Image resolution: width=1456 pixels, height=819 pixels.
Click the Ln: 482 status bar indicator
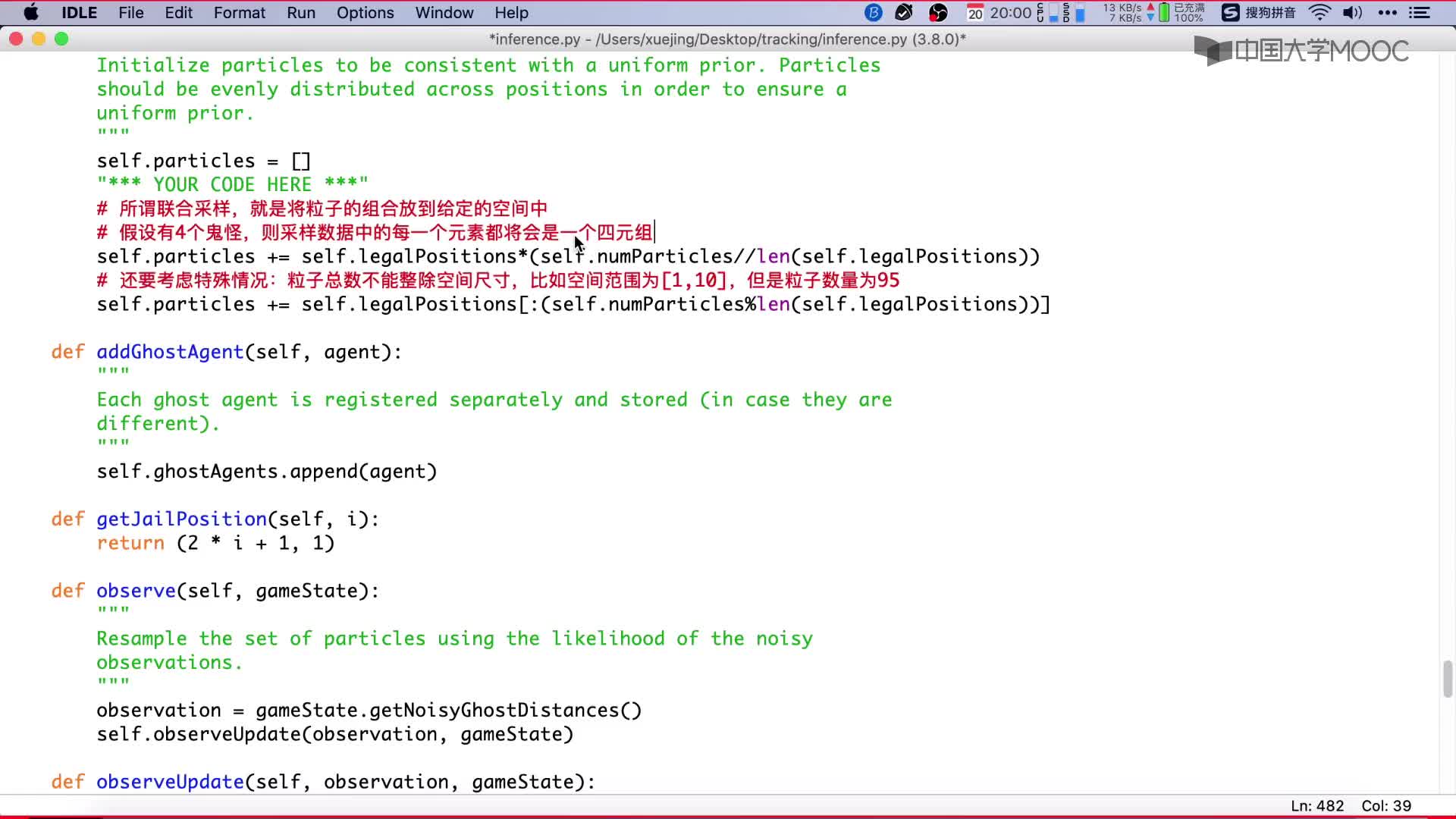pyautogui.click(x=1317, y=806)
